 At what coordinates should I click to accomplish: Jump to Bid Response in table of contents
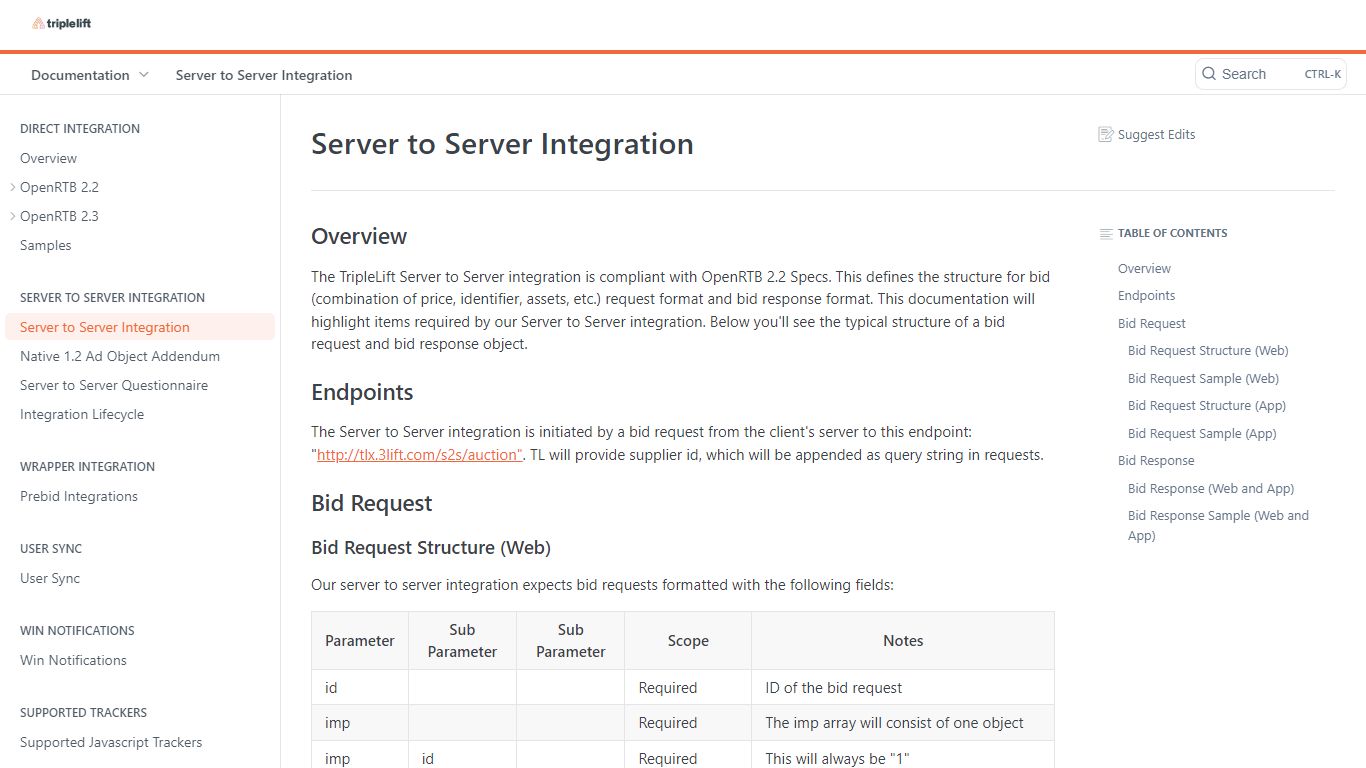coord(1156,460)
